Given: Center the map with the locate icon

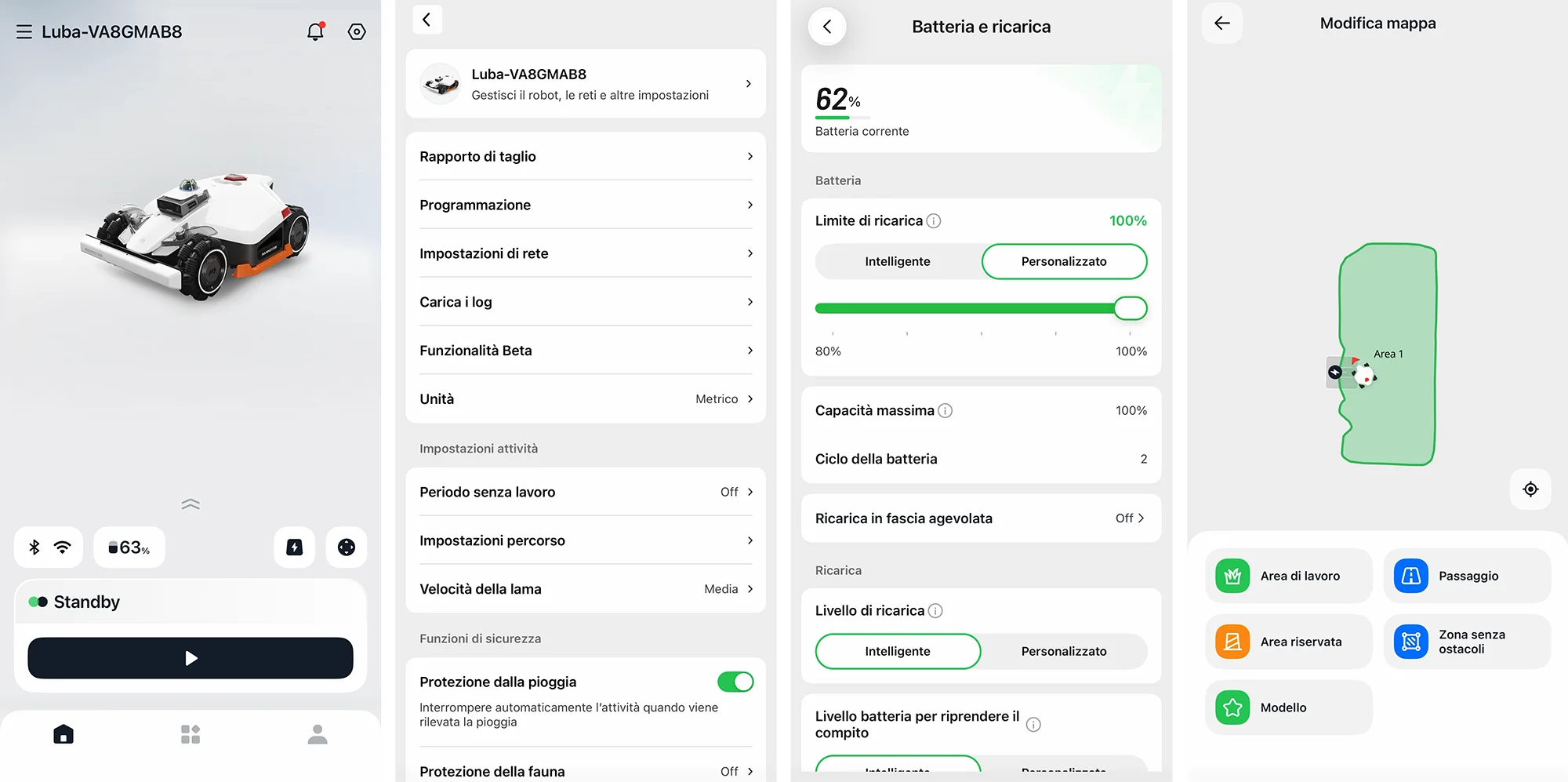Looking at the screenshot, I should tap(1530, 489).
